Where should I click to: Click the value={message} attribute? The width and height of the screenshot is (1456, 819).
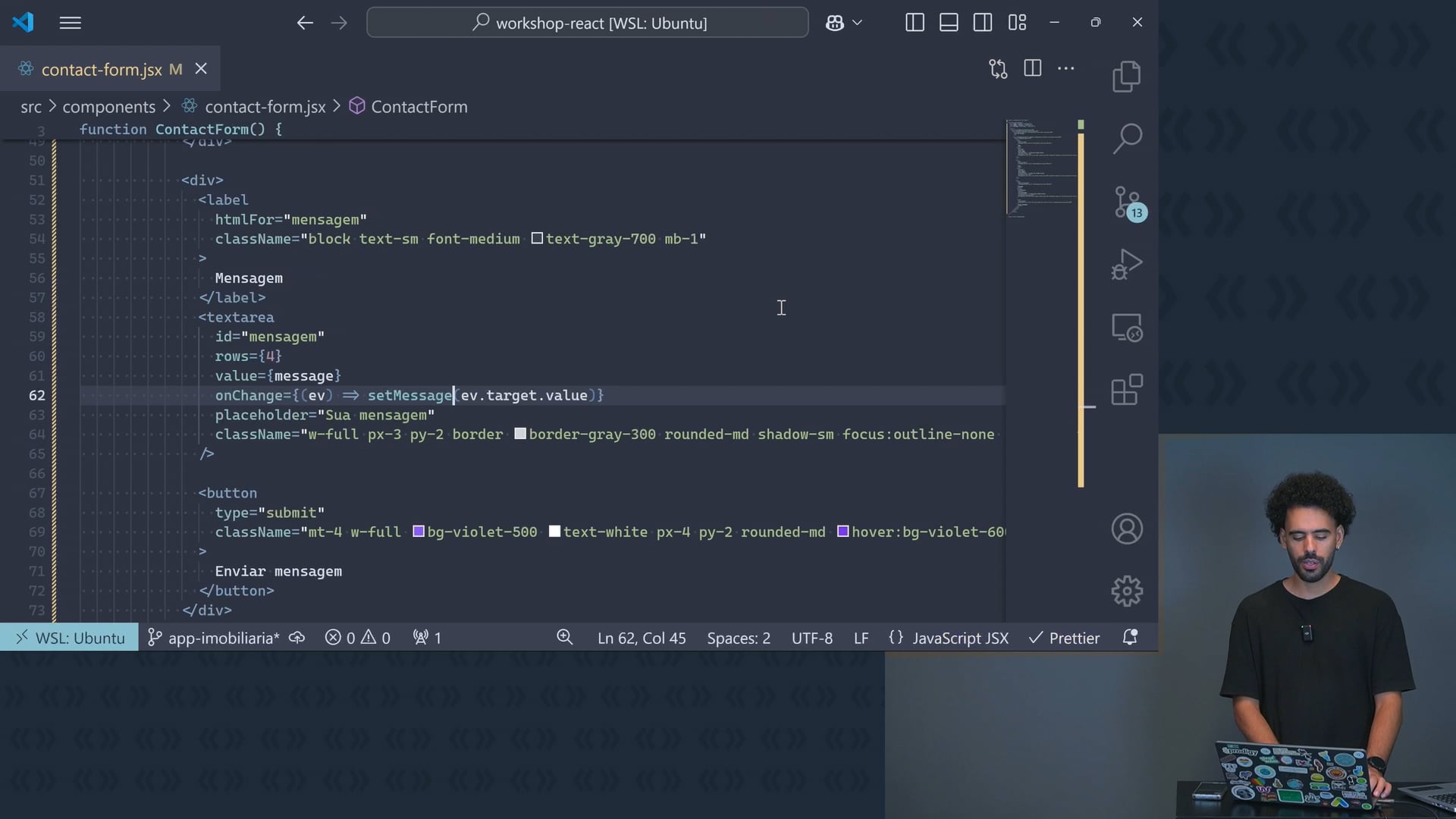coord(278,375)
